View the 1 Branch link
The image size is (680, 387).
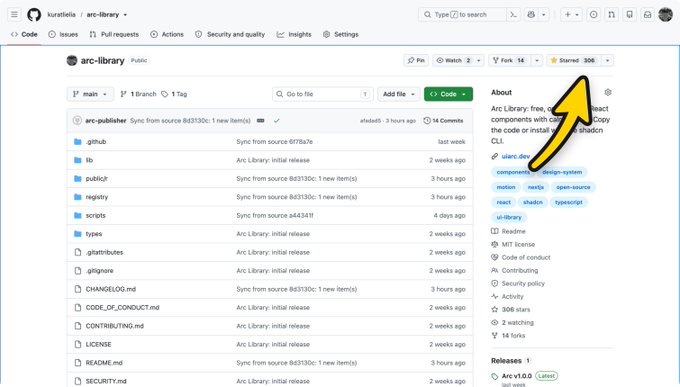click(138, 94)
